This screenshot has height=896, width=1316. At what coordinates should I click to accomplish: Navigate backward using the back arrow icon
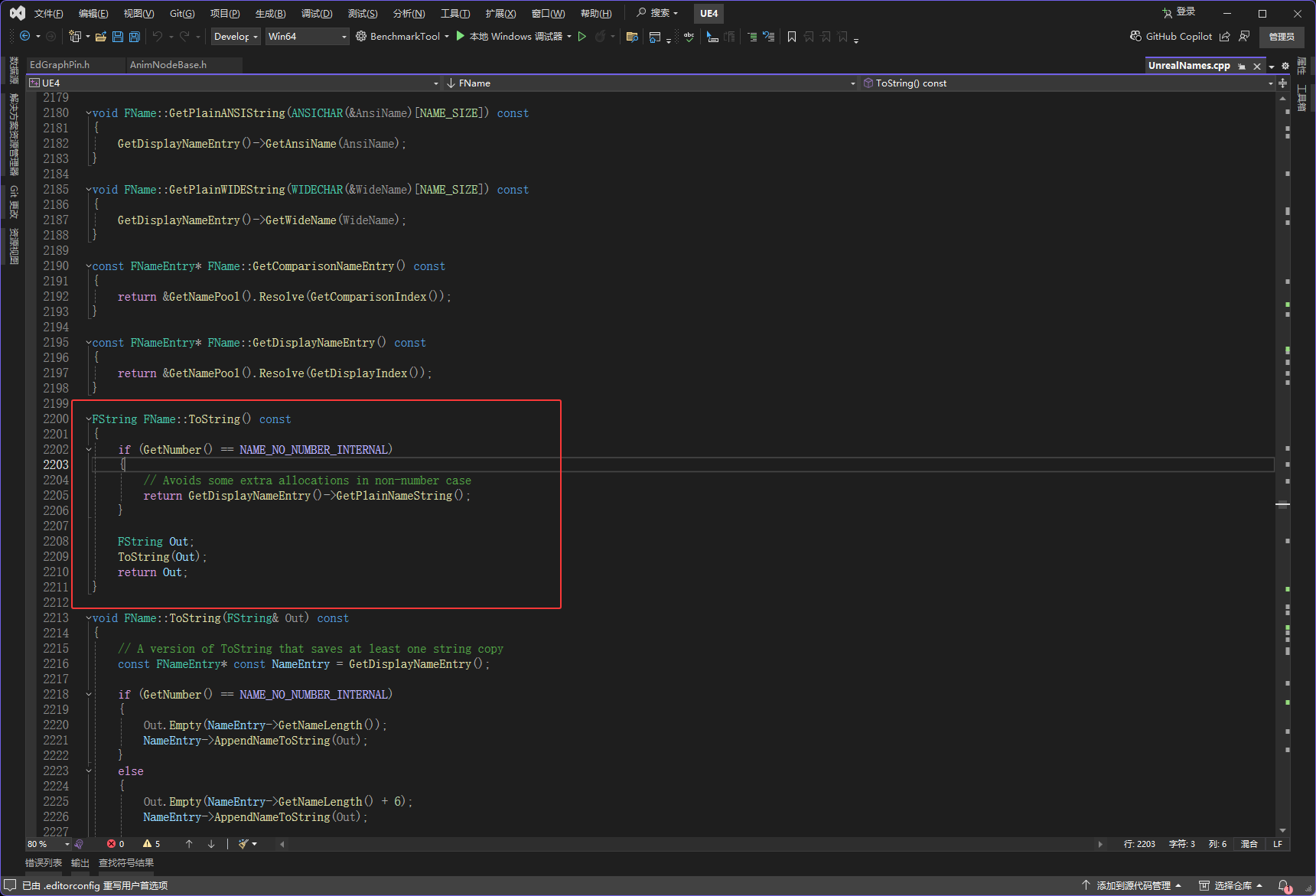pyautogui.click(x=25, y=36)
